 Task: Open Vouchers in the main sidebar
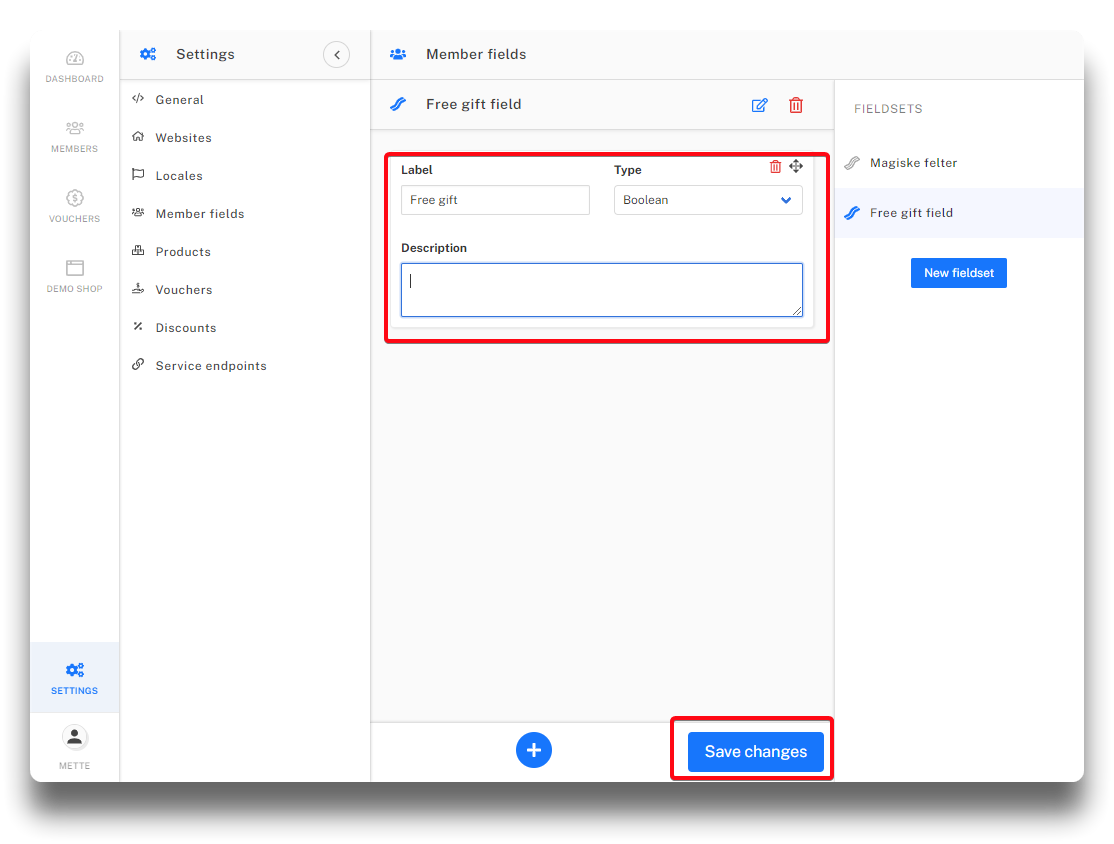75,207
